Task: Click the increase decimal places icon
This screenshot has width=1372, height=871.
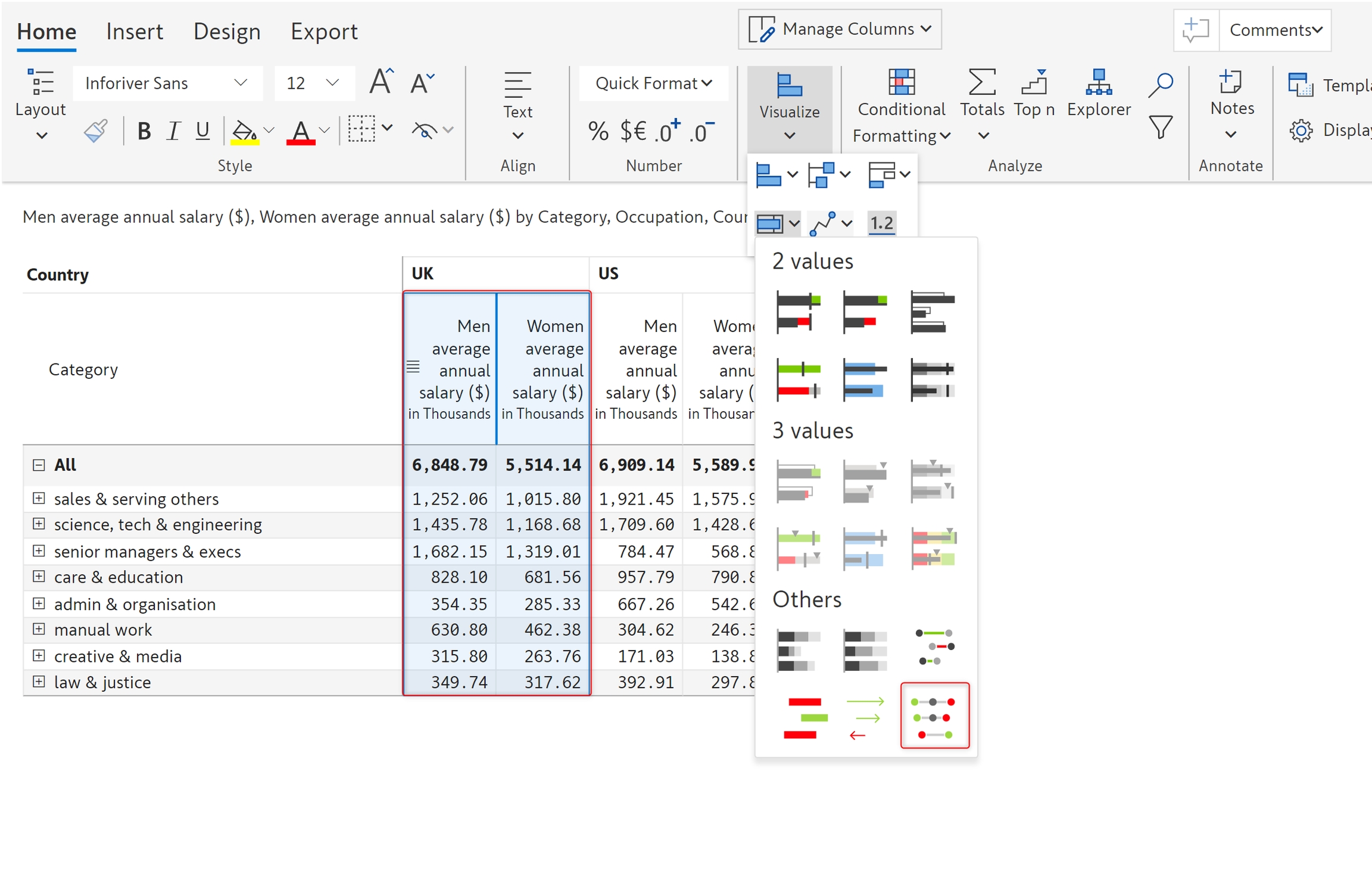Action: (x=667, y=131)
